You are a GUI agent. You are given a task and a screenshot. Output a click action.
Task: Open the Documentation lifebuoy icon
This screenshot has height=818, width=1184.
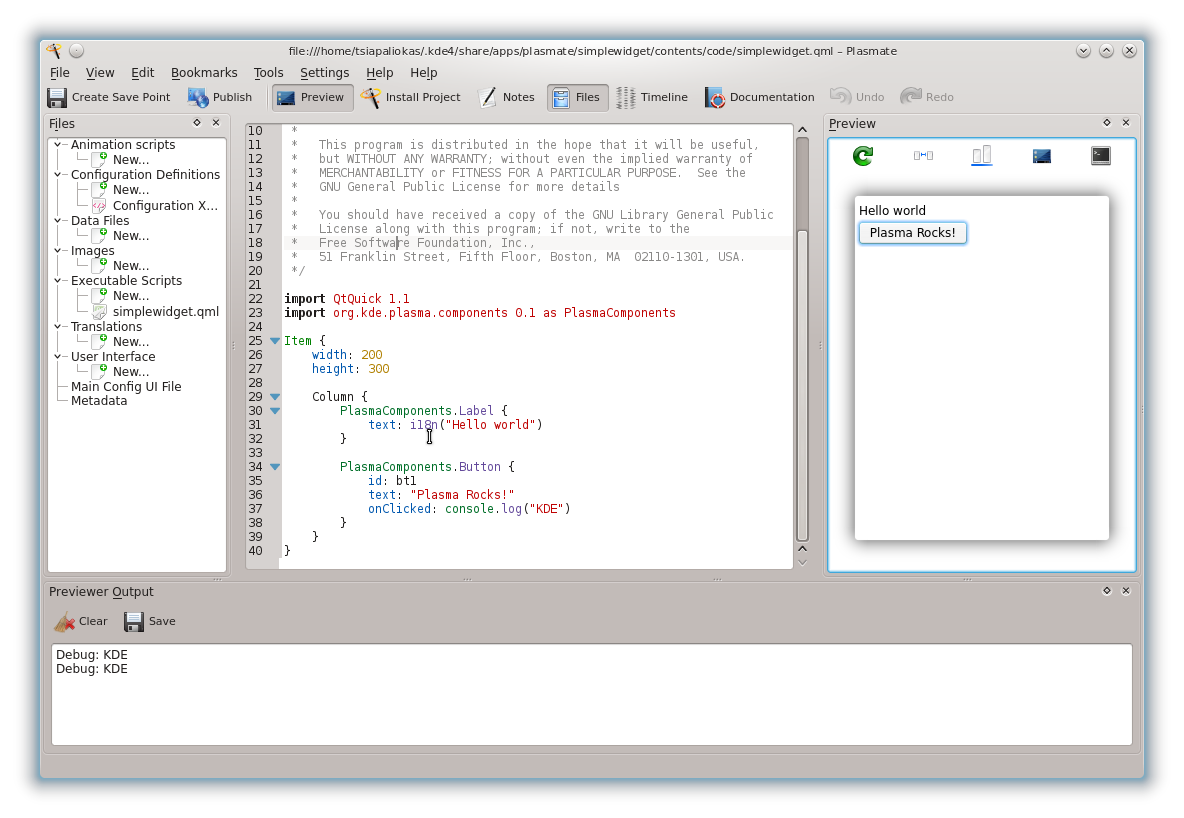(715, 97)
